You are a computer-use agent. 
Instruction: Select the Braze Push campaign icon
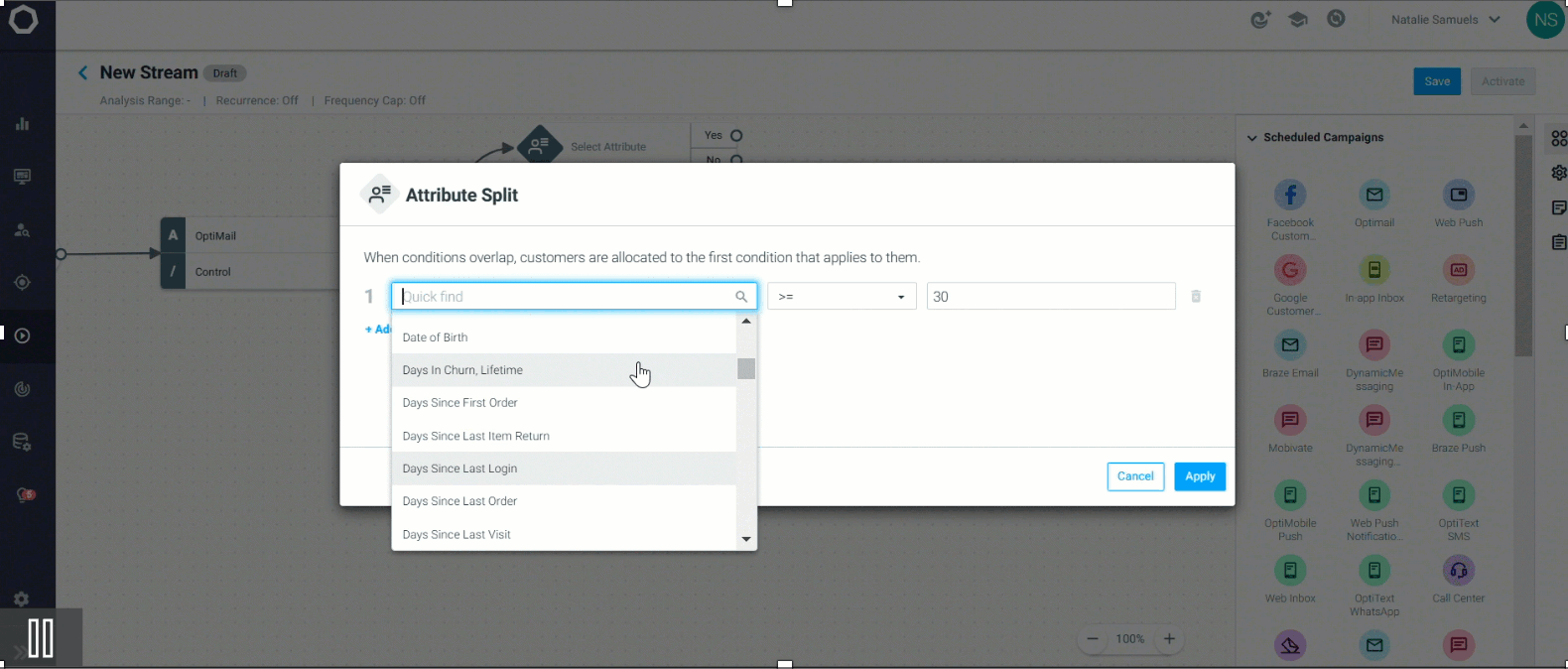tap(1459, 420)
